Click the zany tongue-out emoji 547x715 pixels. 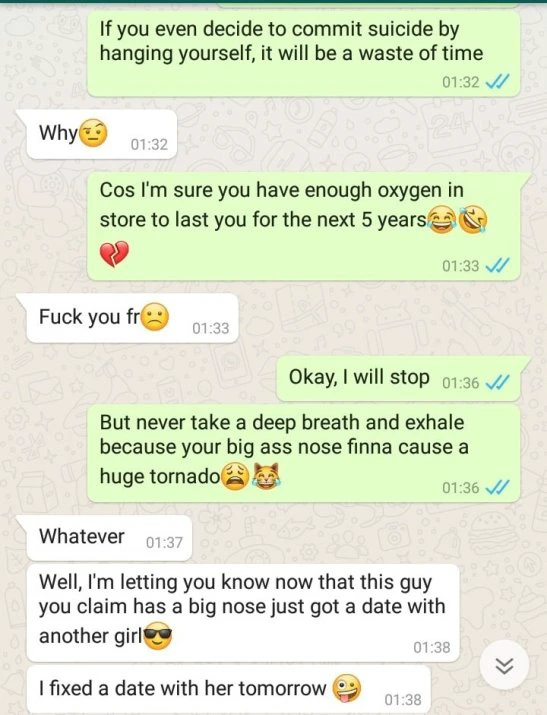346,688
